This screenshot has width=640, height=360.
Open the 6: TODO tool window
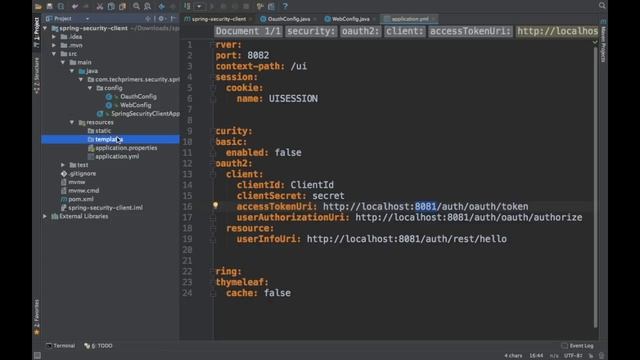tap(98, 346)
